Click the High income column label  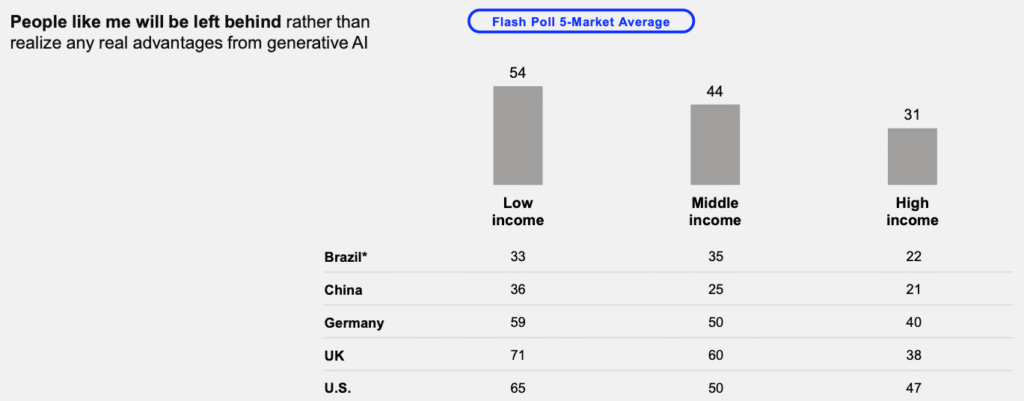(x=912, y=211)
